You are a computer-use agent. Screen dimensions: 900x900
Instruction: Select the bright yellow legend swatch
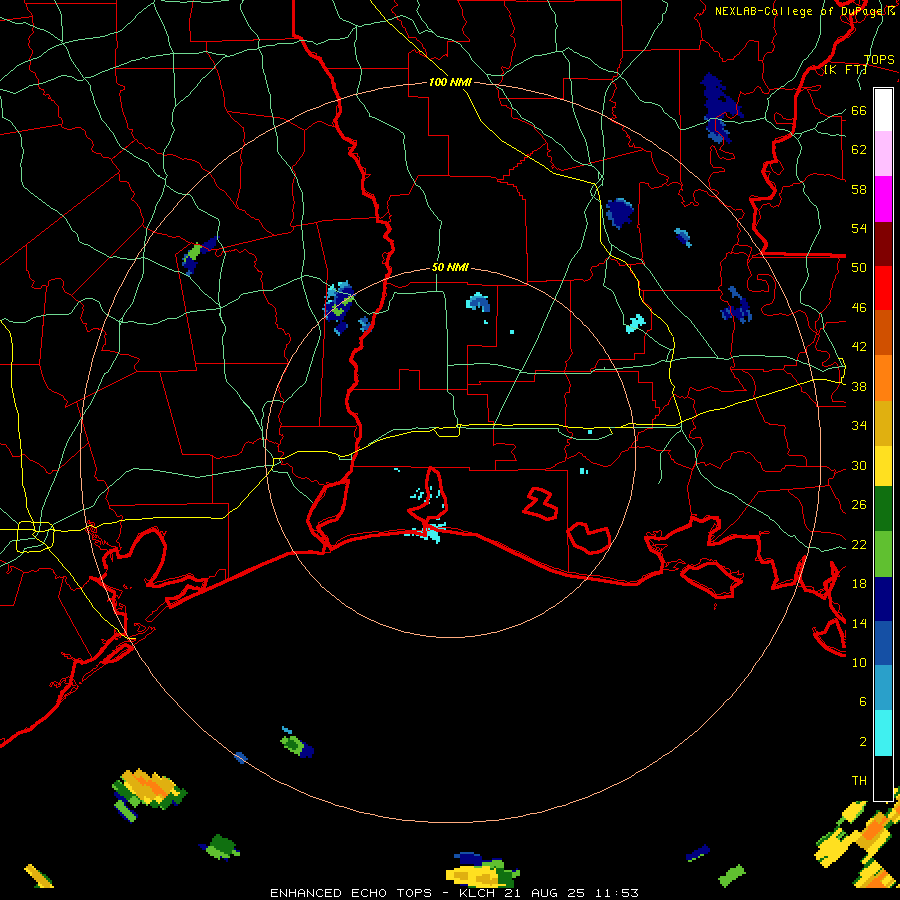883,466
